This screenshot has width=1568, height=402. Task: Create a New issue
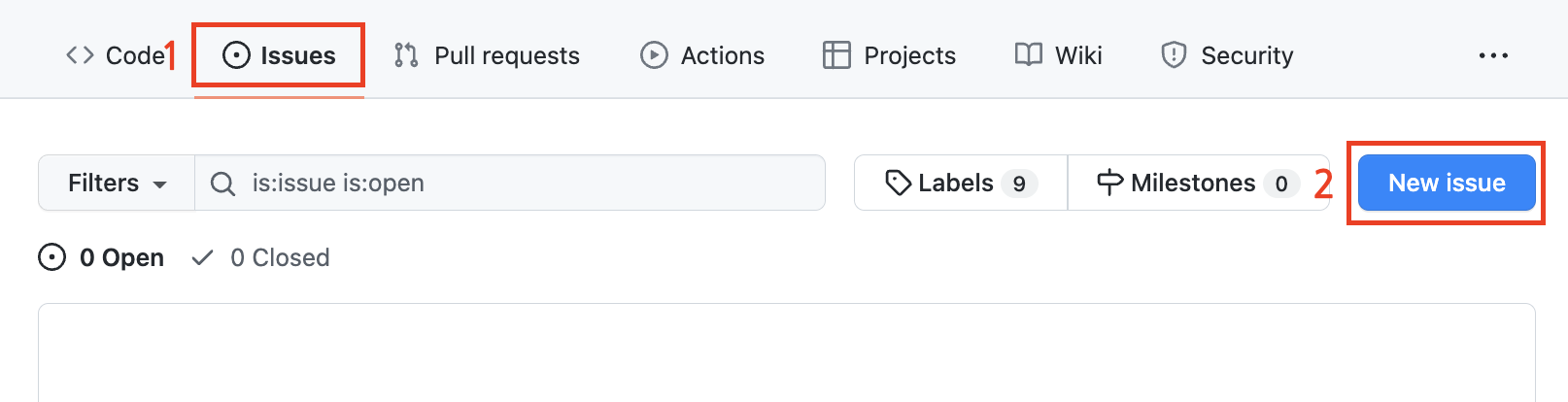click(1447, 183)
